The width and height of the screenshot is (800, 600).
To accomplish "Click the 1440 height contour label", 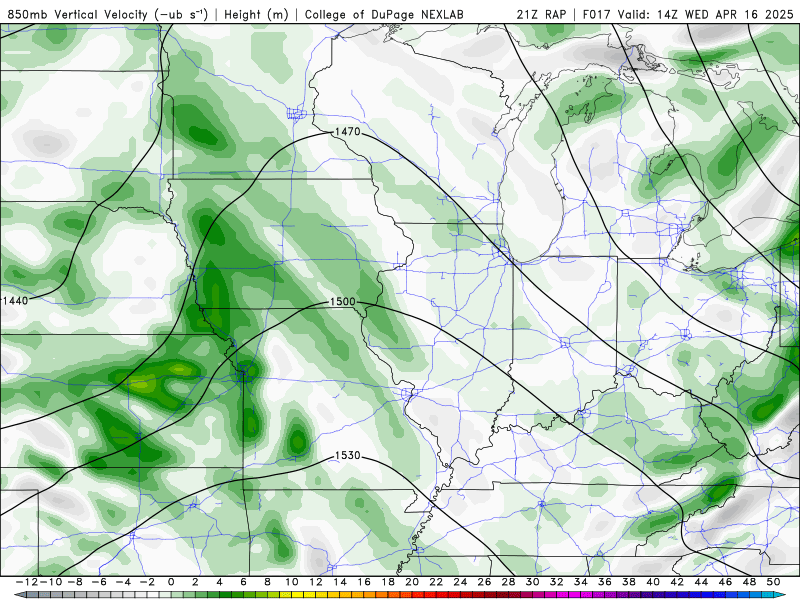I will point(15,301).
